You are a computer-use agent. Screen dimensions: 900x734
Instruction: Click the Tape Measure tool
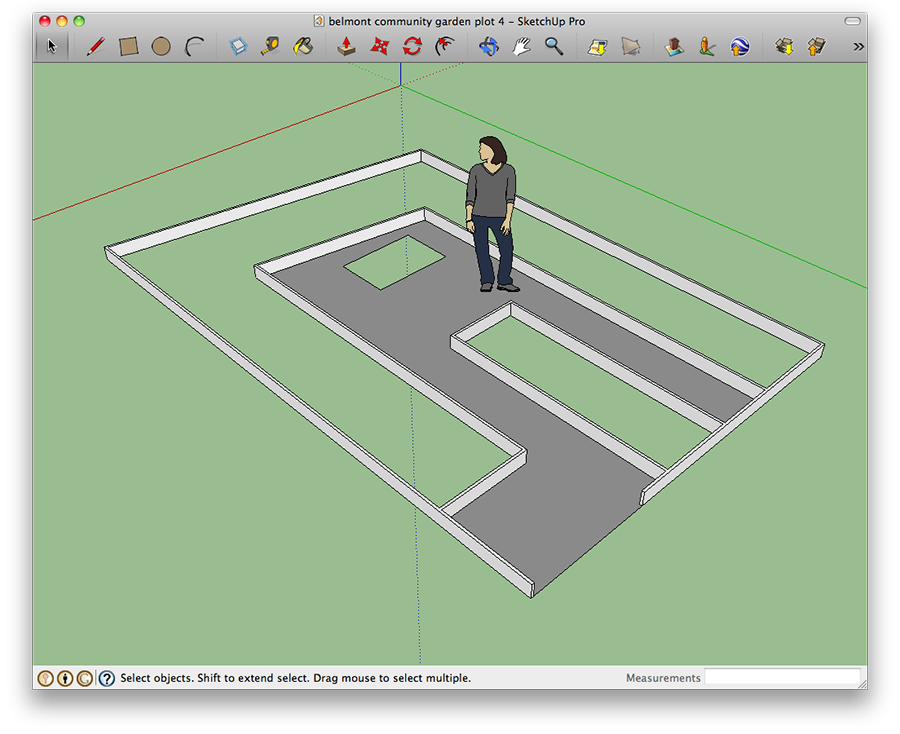tap(270, 46)
